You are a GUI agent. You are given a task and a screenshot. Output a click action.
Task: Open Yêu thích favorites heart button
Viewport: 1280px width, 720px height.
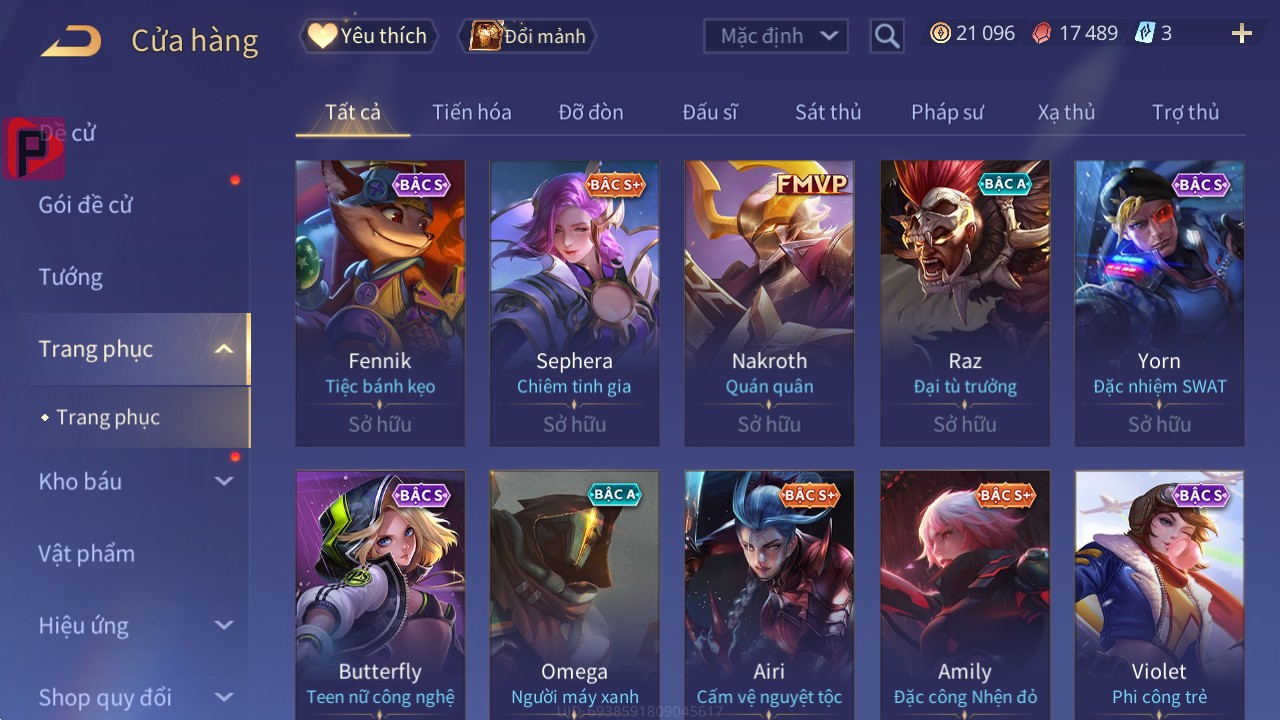tap(367, 36)
